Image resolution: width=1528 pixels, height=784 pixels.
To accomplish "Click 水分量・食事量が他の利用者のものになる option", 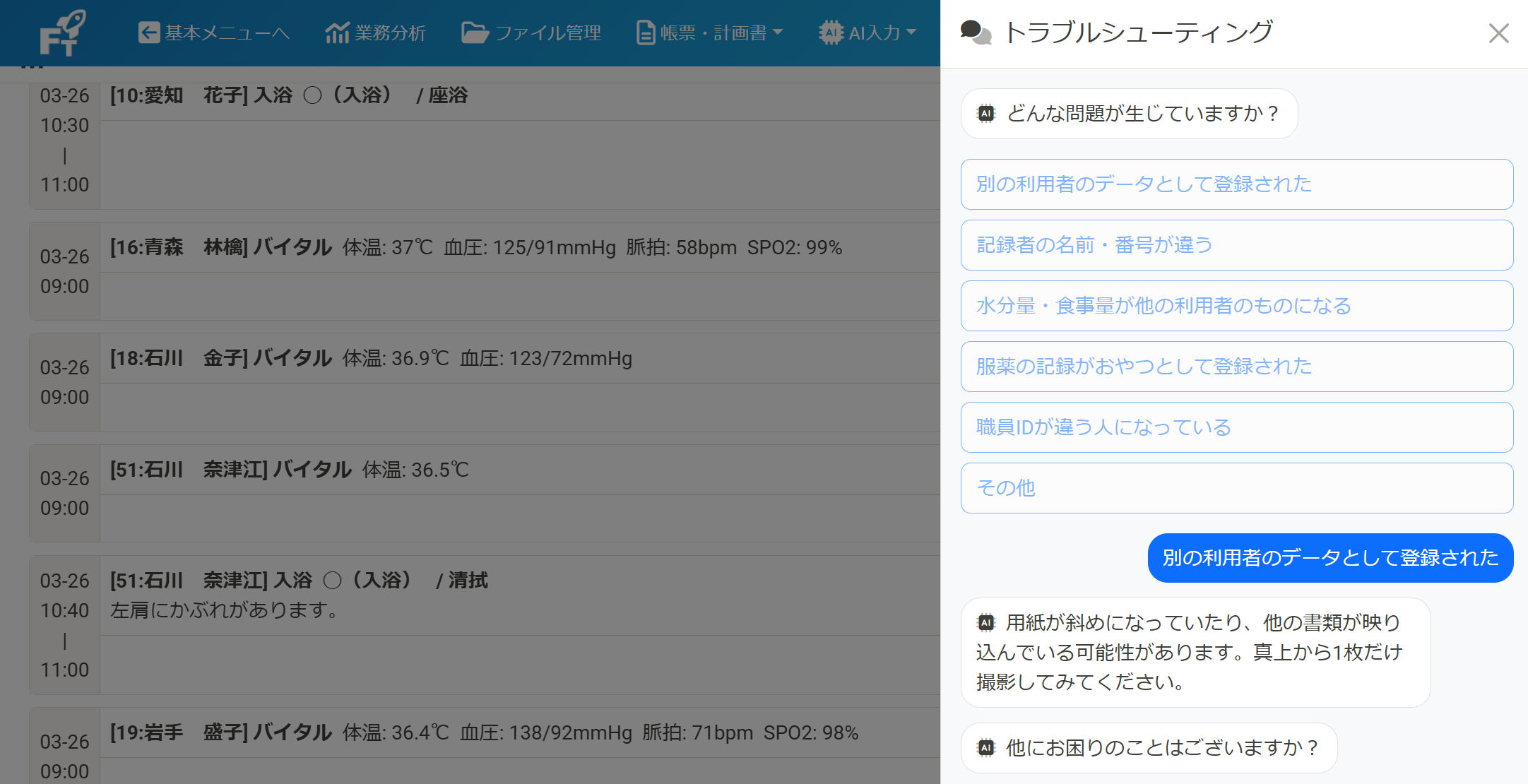I will [1236, 306].
